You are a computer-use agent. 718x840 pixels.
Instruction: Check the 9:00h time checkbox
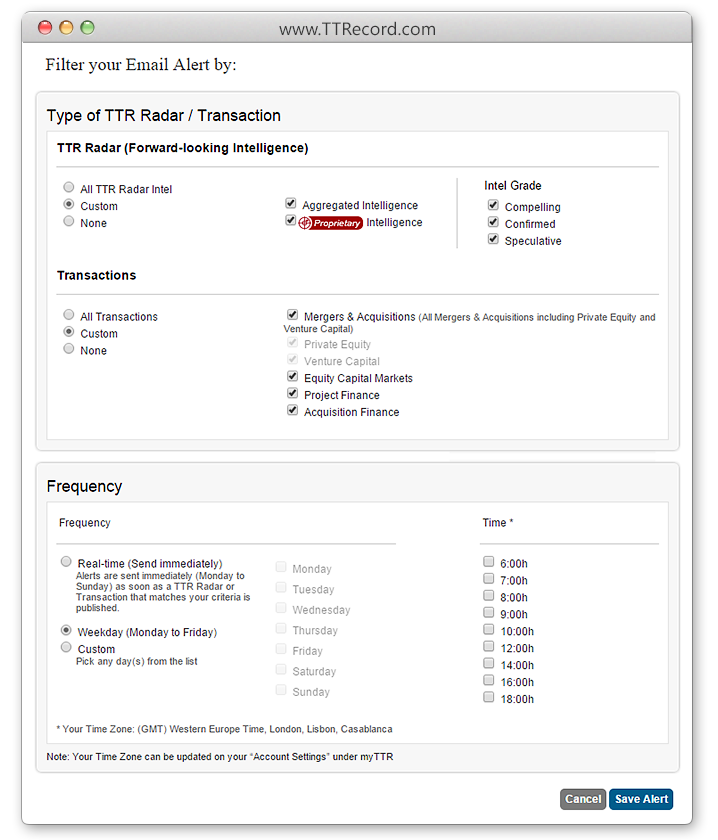tap(489, 612)
